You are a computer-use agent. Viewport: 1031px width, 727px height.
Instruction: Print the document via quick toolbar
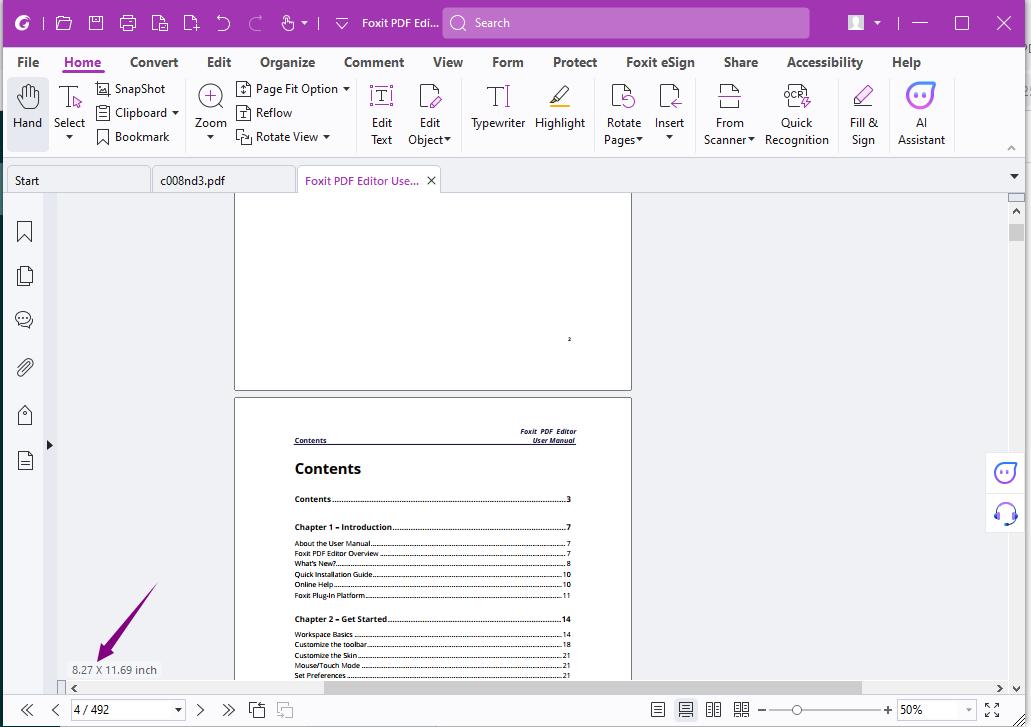(128, 24)
